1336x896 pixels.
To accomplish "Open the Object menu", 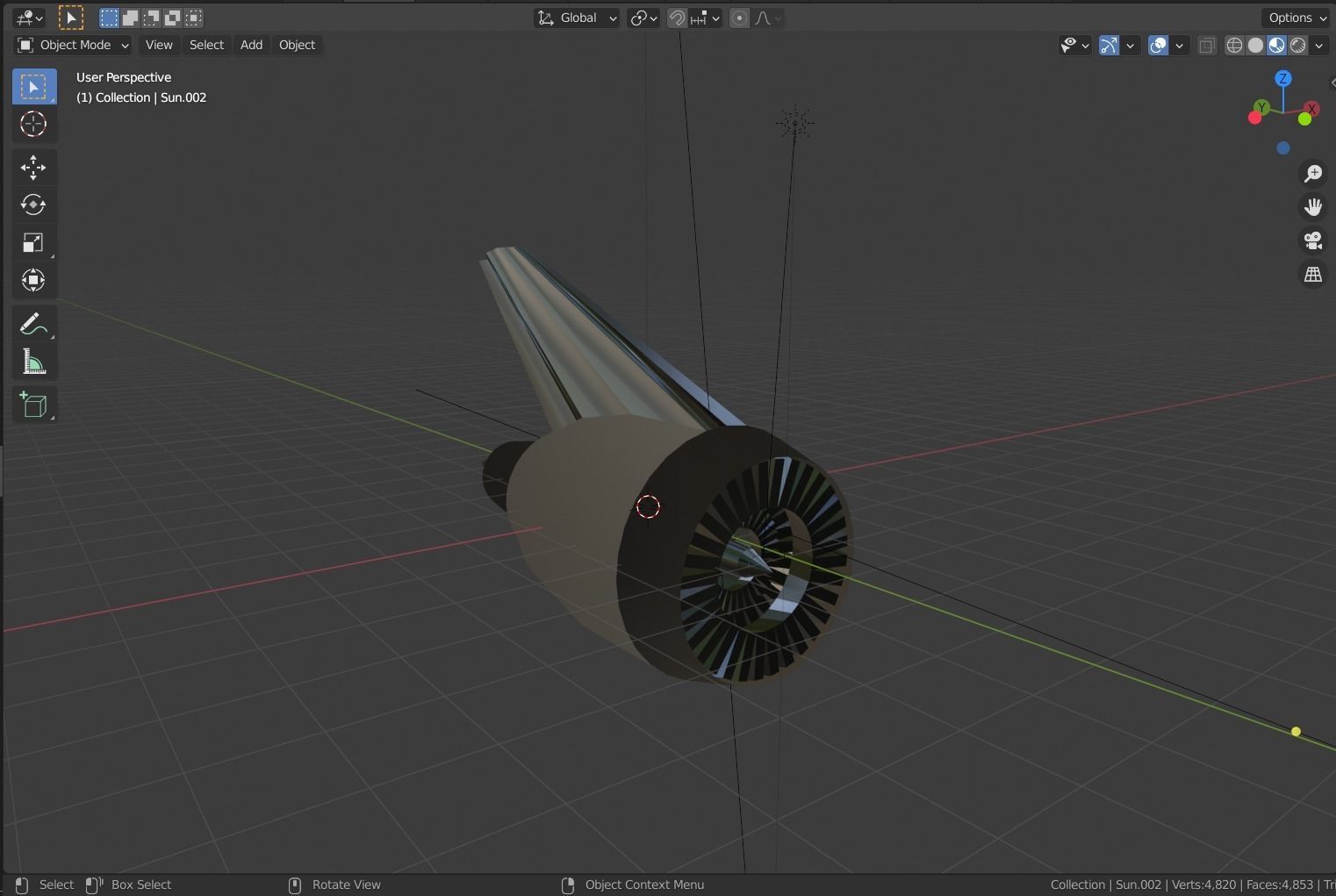I will [297, 45].
